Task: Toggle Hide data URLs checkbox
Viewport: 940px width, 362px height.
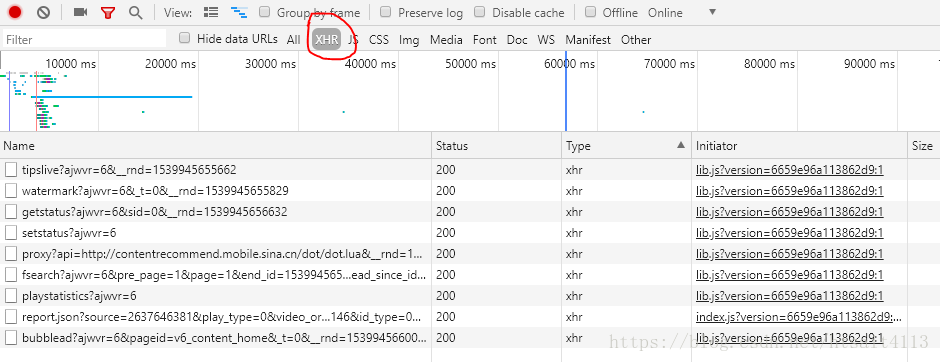Action: tap(185, 38)
